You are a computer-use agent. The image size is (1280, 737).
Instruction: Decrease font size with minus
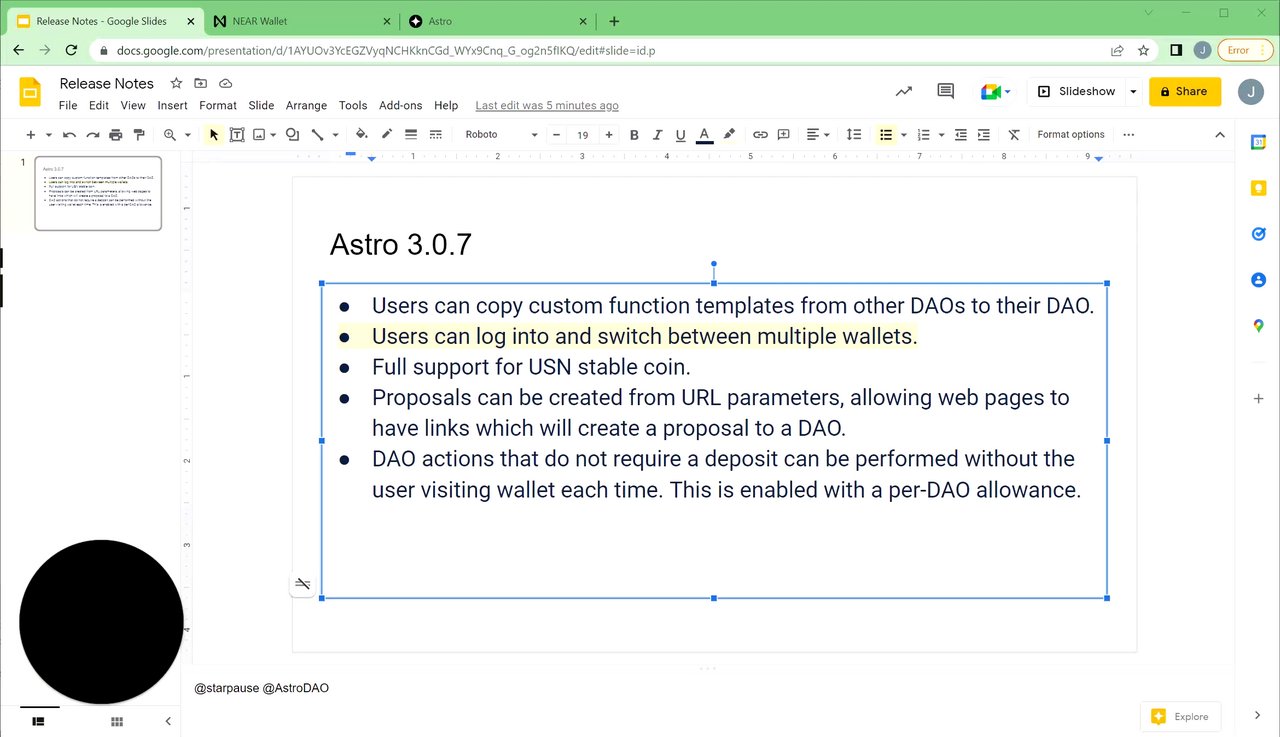pos(557,134)
